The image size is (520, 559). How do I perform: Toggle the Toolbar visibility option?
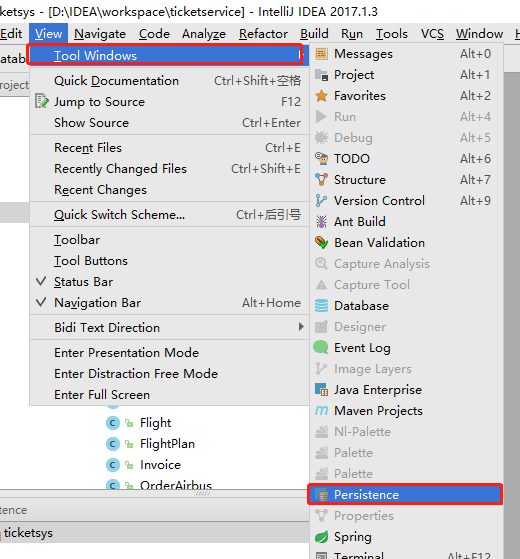(x=169, y=240)
